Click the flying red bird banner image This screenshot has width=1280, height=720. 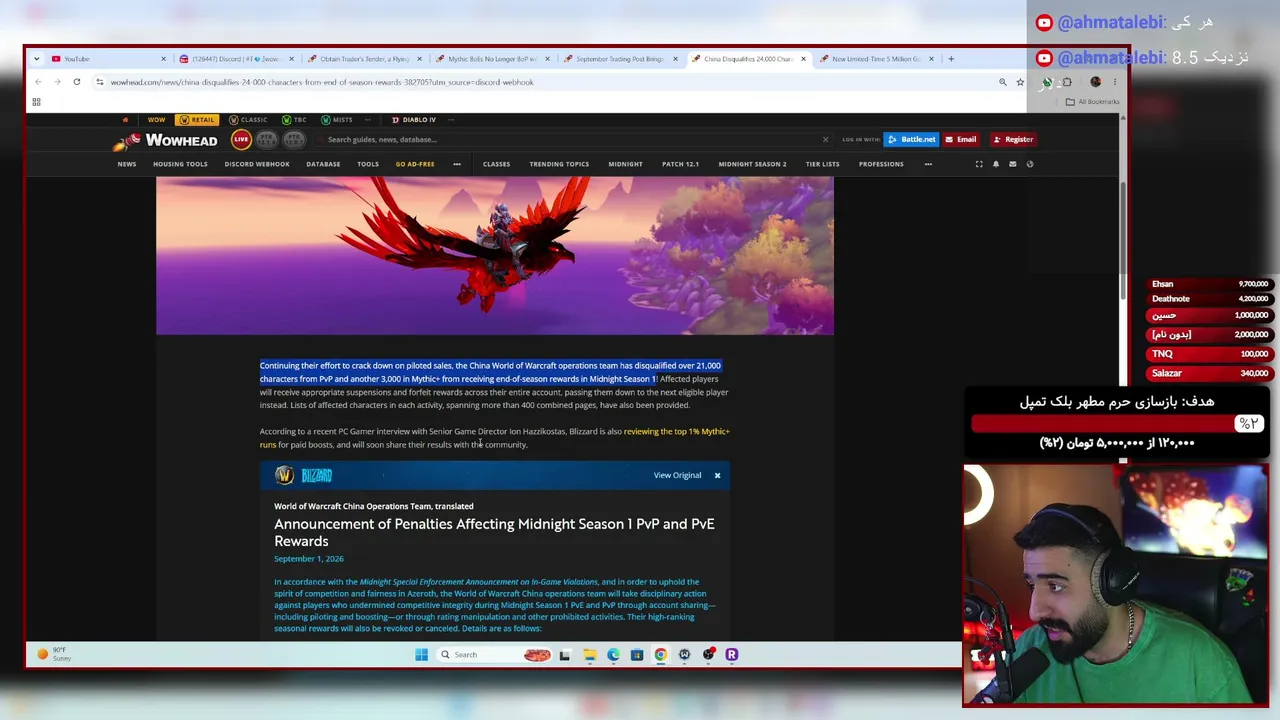(x=494, y=255)
